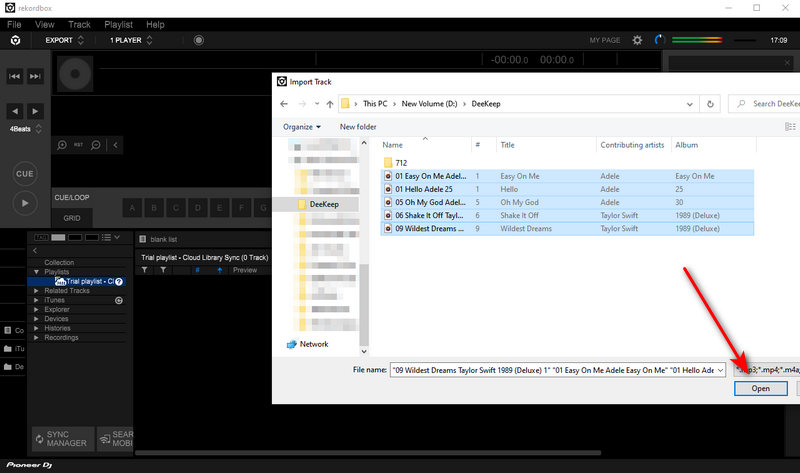The height and width of the screenshot is (473, 800).
Task: Open the EXPORT mode selector
Action: click(64, 40)
